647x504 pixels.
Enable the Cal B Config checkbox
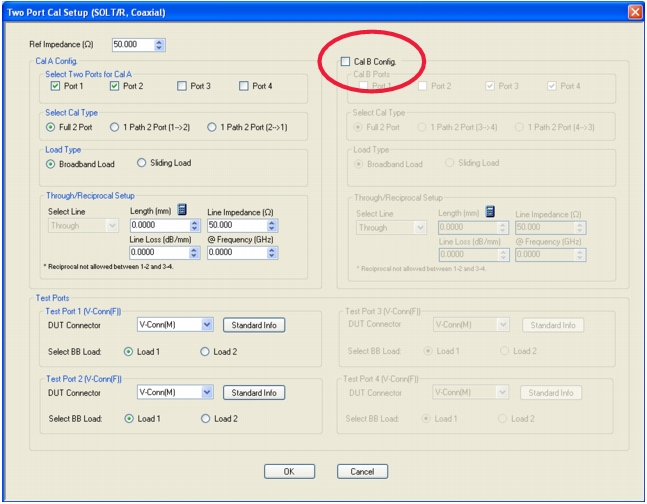[x=346, y=62]
